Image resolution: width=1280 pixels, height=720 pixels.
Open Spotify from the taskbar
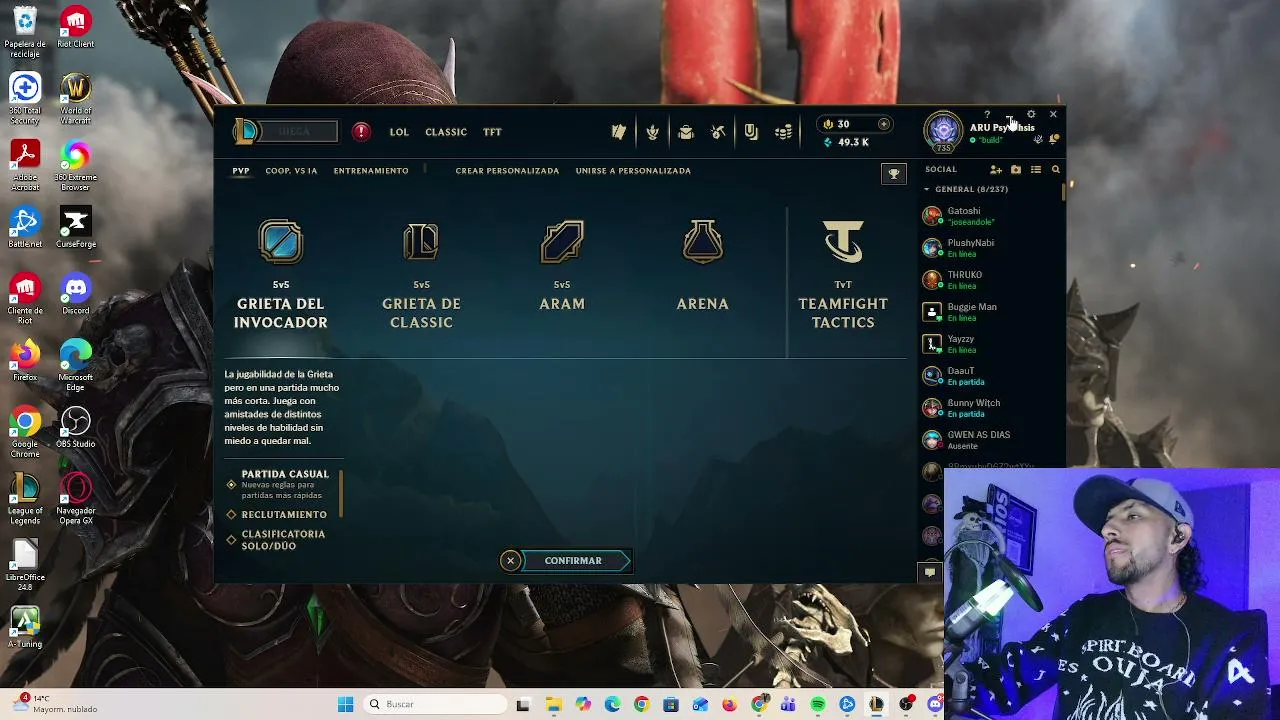tap(818, 705)
